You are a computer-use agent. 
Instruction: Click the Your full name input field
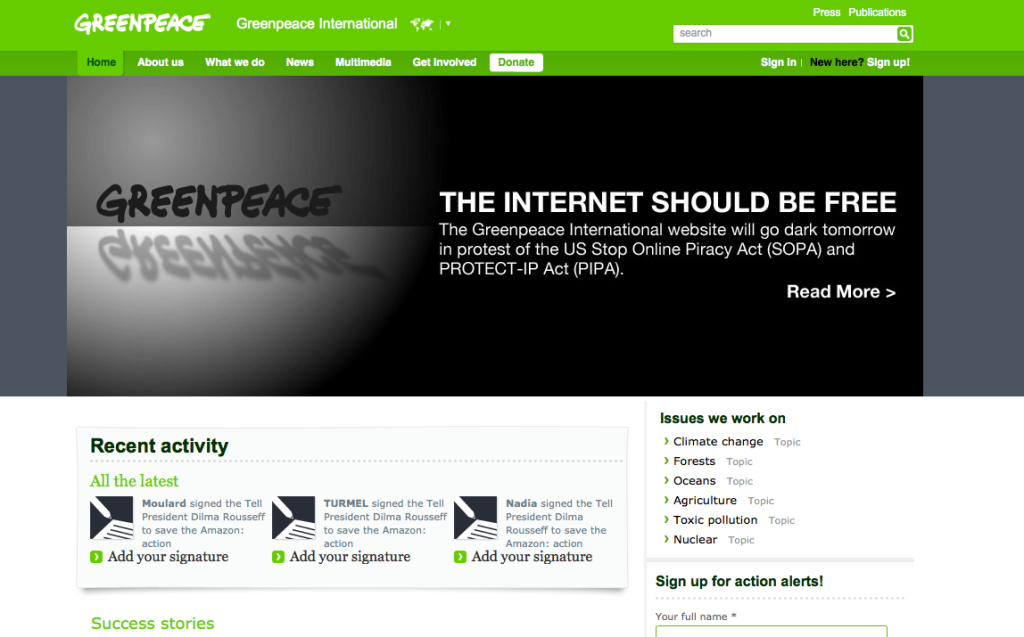tap(771, 632)
